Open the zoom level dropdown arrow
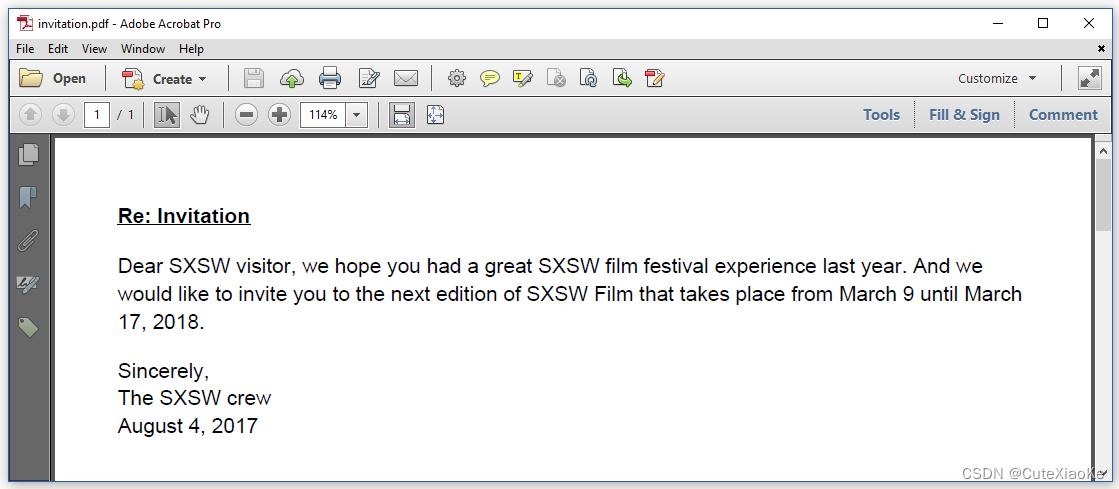 [357, 114]
